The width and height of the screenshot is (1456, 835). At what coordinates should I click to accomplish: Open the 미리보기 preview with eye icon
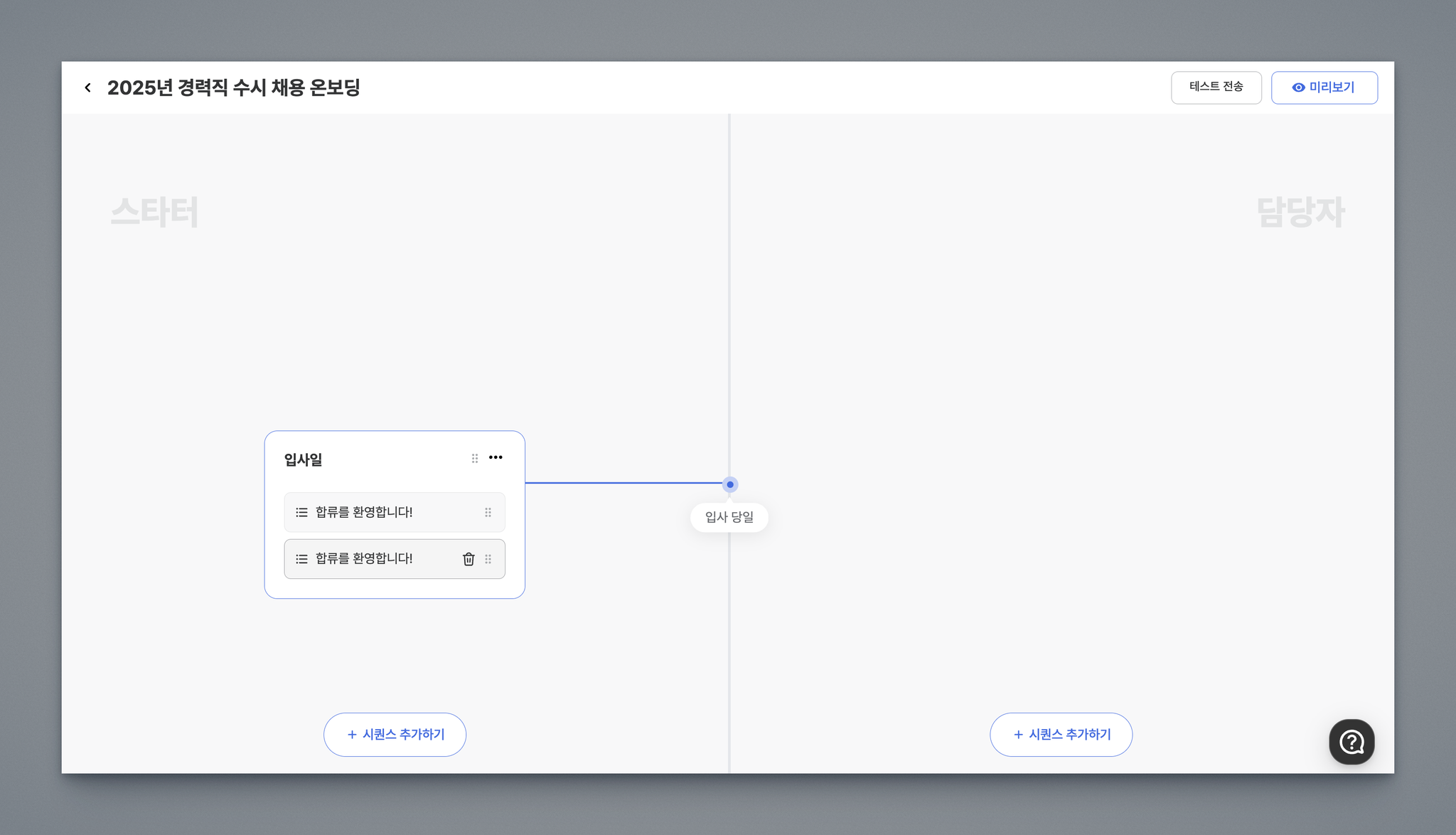click(x=1324, y=87)
